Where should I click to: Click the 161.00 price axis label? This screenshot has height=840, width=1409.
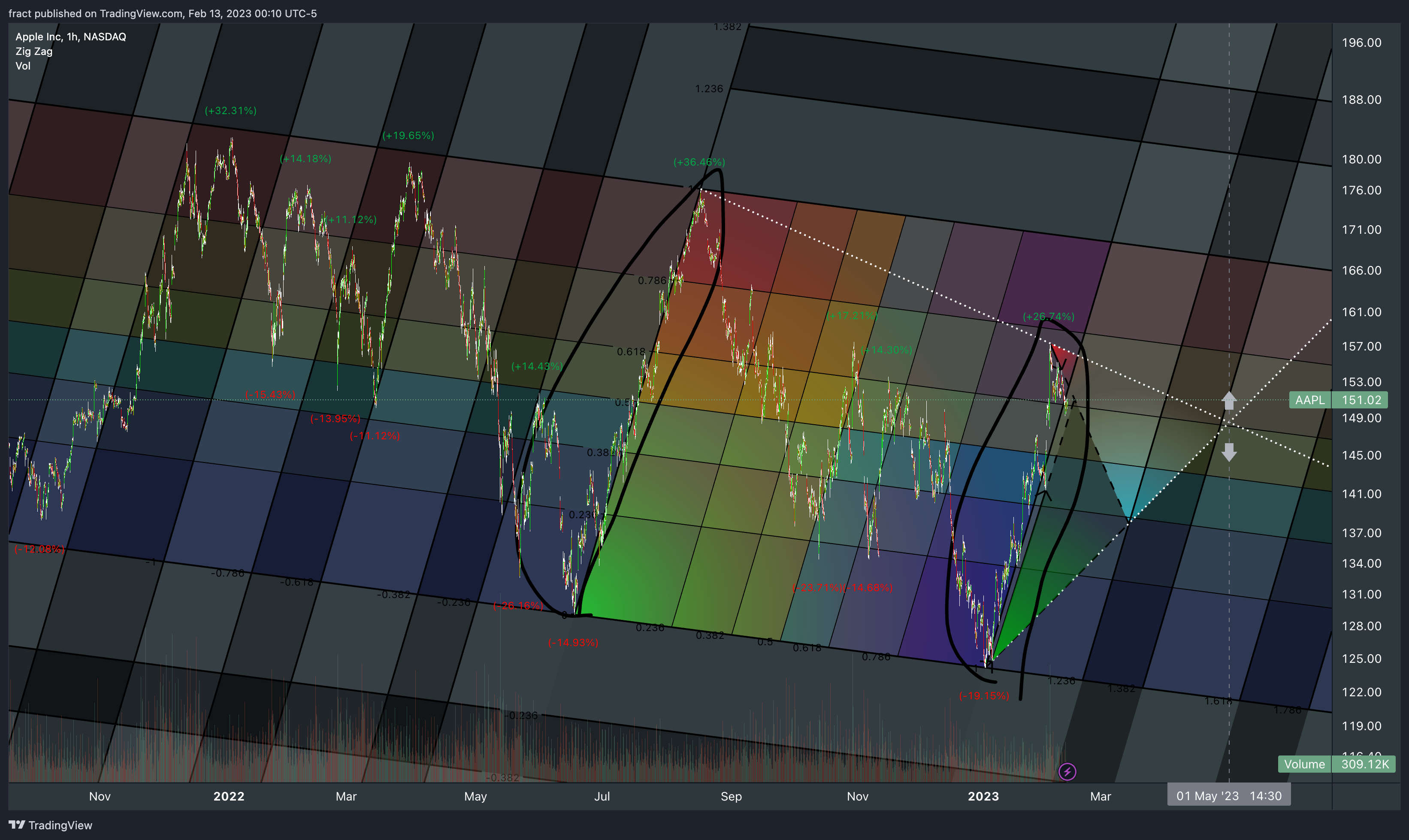(x=1361, y=312)
